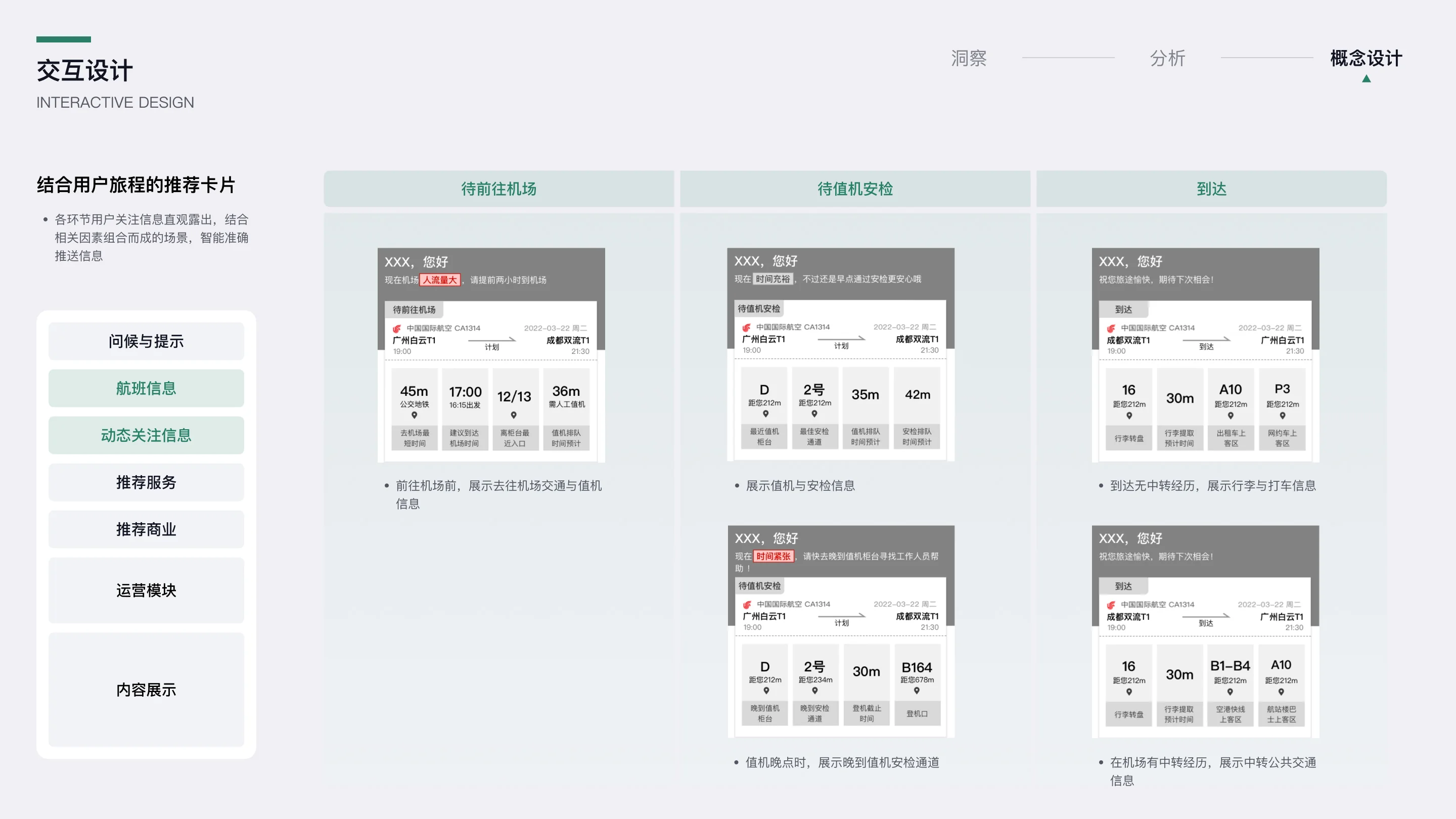Click location pin under 公交地铁
The width and height of the screenshot is (1456, 819).
pyautogui.click(x=415, y=416)
